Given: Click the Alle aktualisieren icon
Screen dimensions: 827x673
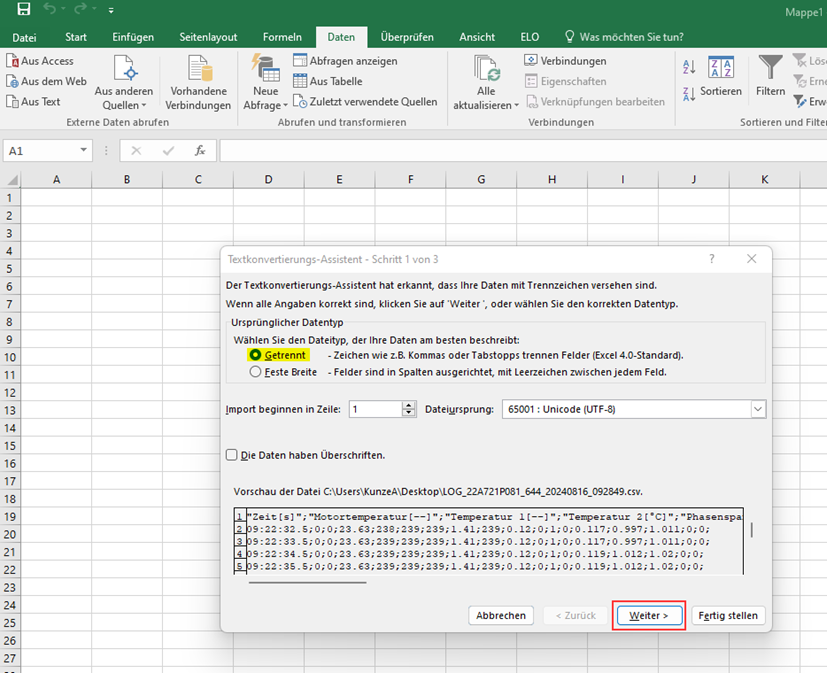Looking at the screenshot, I should (486, 70).
